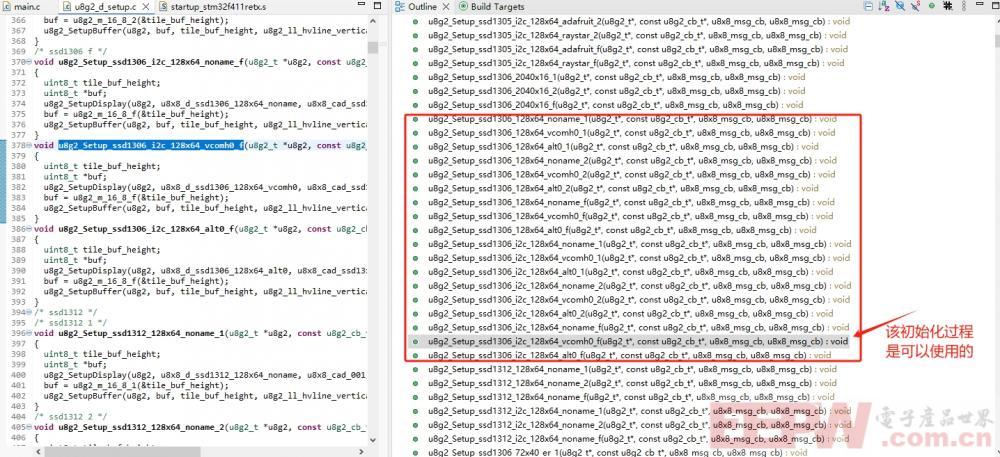The width and height of the screenshot is (1000, 457).
Task: Collapse function fold at line 378
Action: (x=29, y=145)
